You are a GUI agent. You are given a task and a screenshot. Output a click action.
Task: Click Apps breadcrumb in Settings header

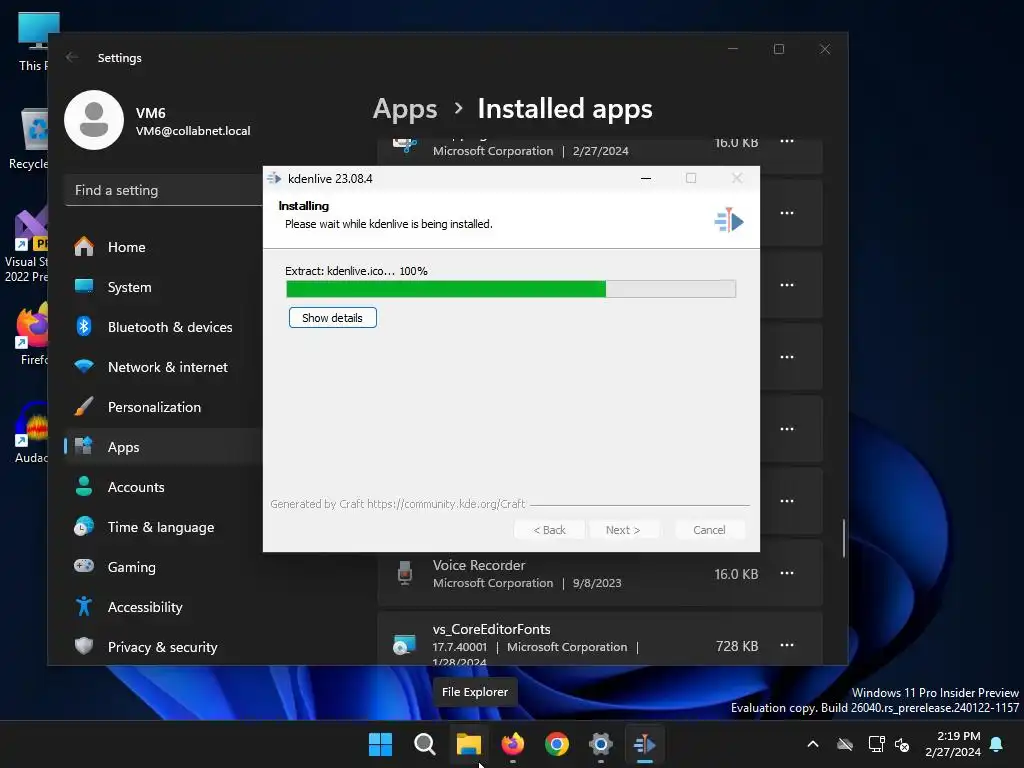pos(404,109)
